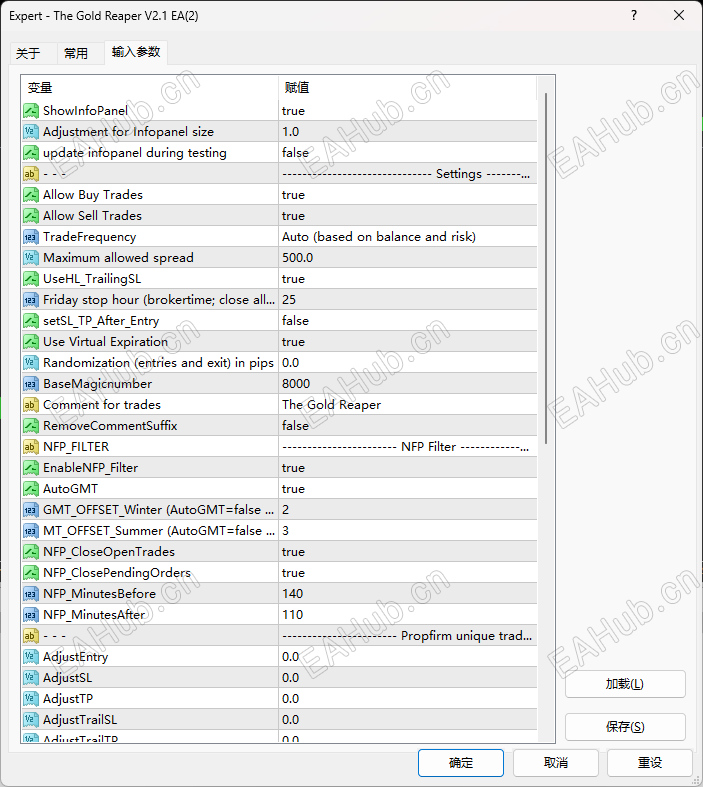Select the EnableNFP_Filter value true
The width and height of the screenshot is (703, 787).
pyautogui.click(x=407, y=468)
